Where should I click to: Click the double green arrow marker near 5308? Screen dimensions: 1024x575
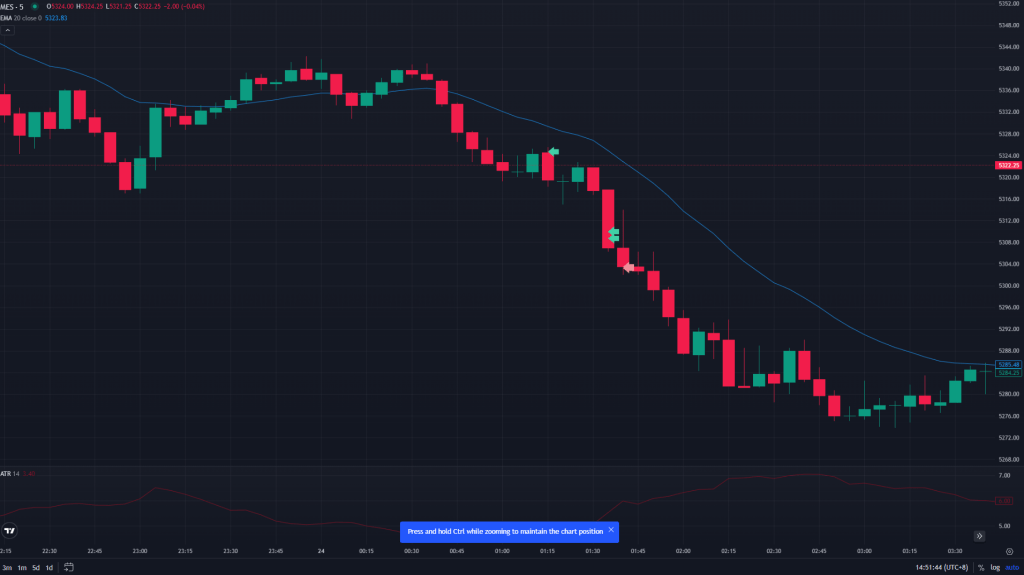point(614,236)
